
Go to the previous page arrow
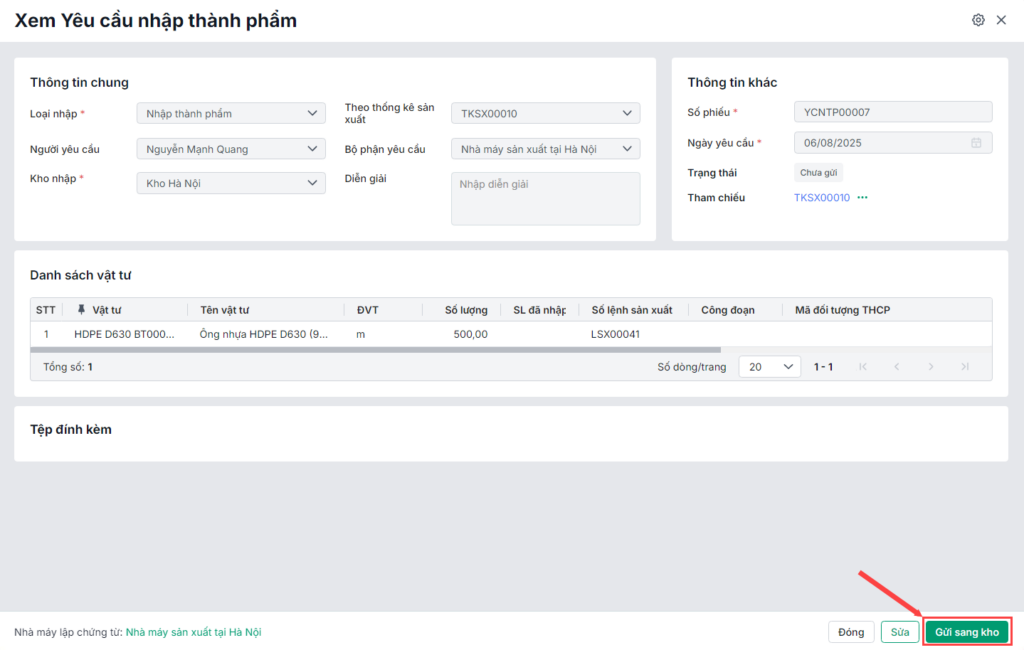897,367
